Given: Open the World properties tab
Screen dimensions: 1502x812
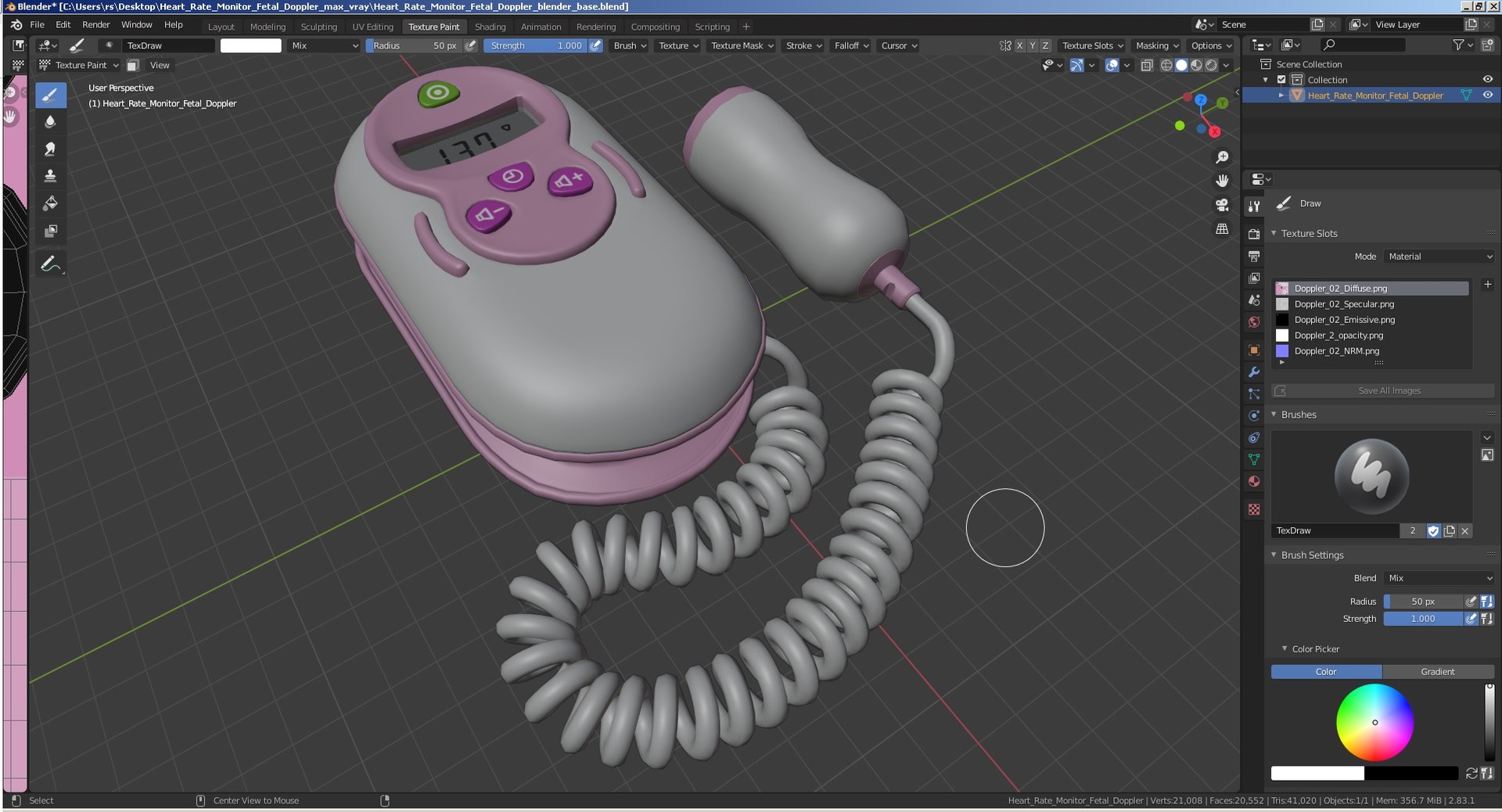Looking at the screenshot, I should [x=1254, y=322].
